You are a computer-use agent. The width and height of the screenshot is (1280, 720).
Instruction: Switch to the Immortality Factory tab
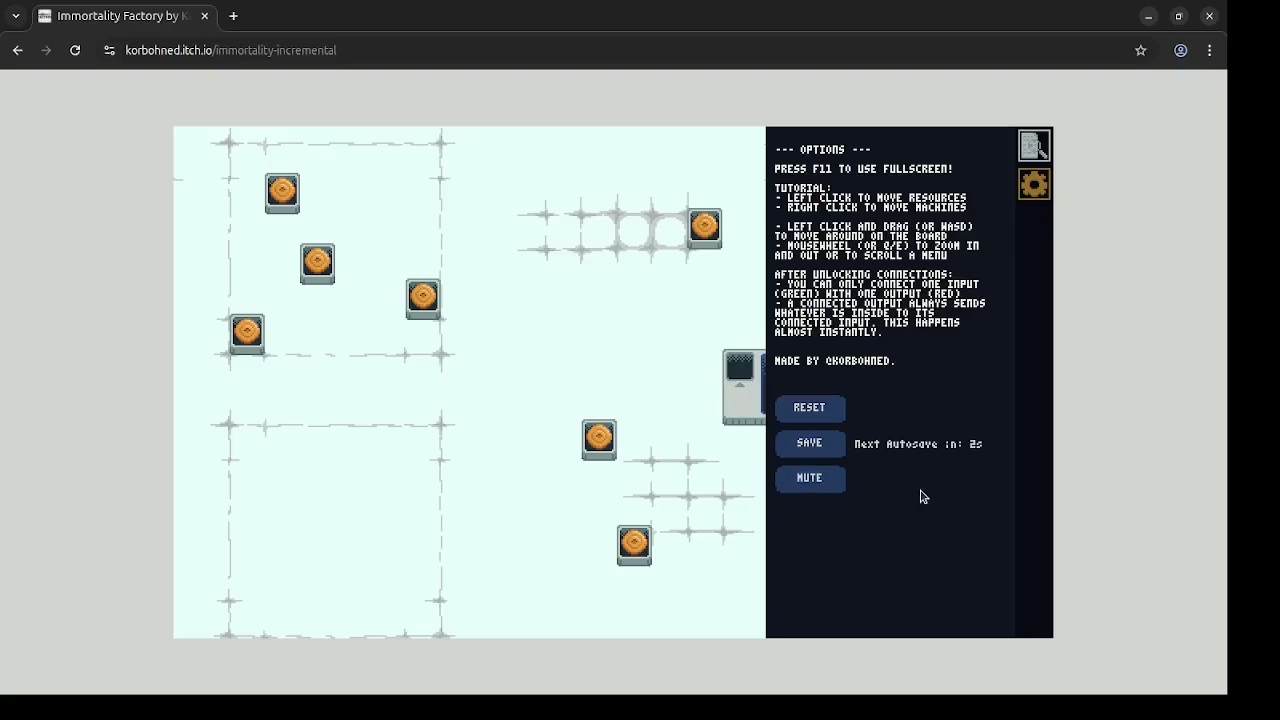(x=120, y=16)
